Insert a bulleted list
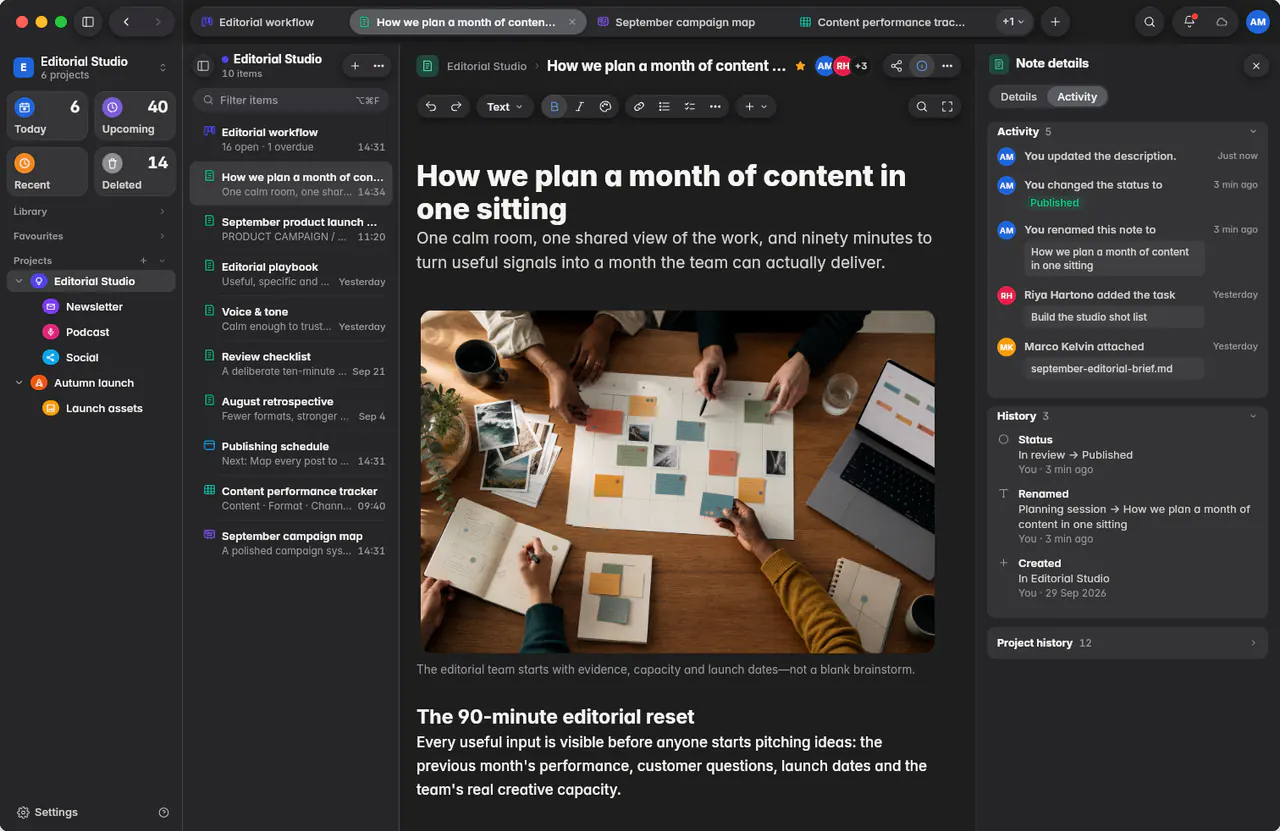 [664, 107]
